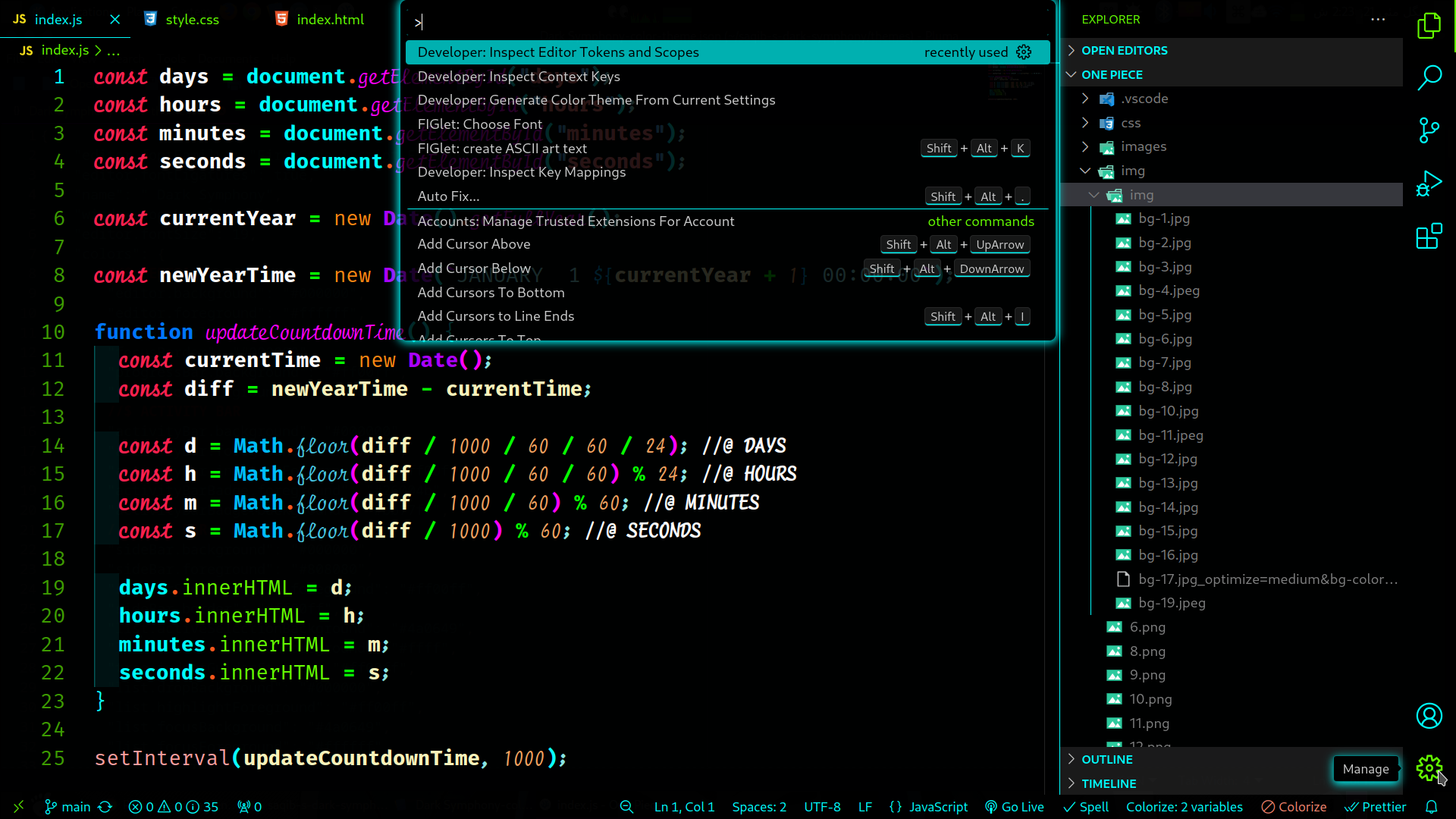Click the command palette input field
The image size is (1456, 819).
coord(728,23)
